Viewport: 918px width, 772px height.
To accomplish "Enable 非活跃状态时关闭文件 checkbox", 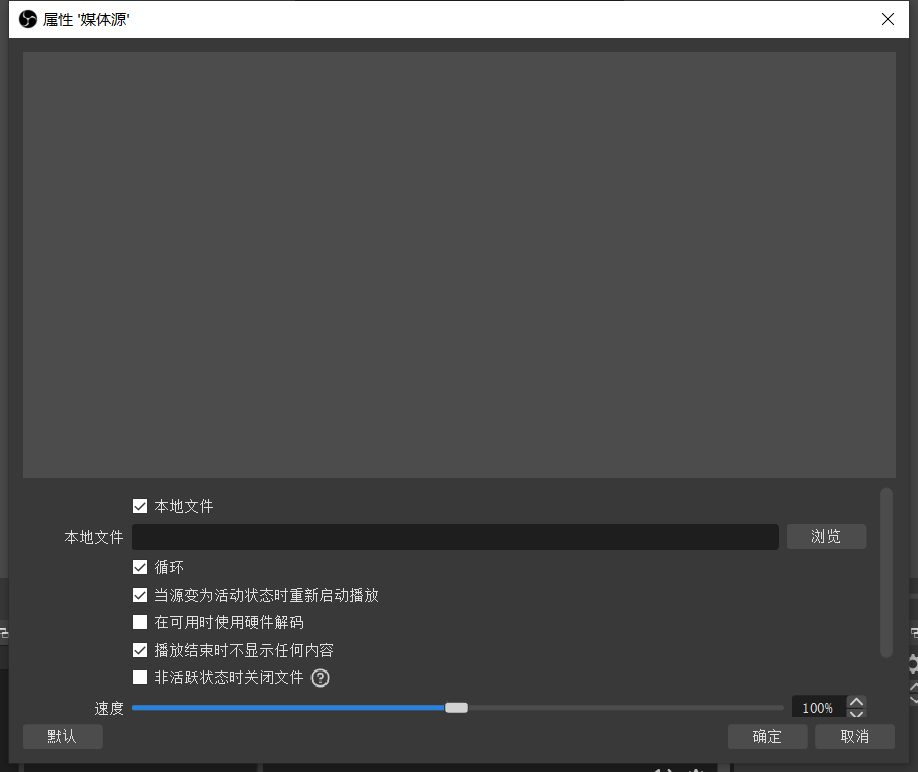I will pyautogui.click(x=140, y=677).
